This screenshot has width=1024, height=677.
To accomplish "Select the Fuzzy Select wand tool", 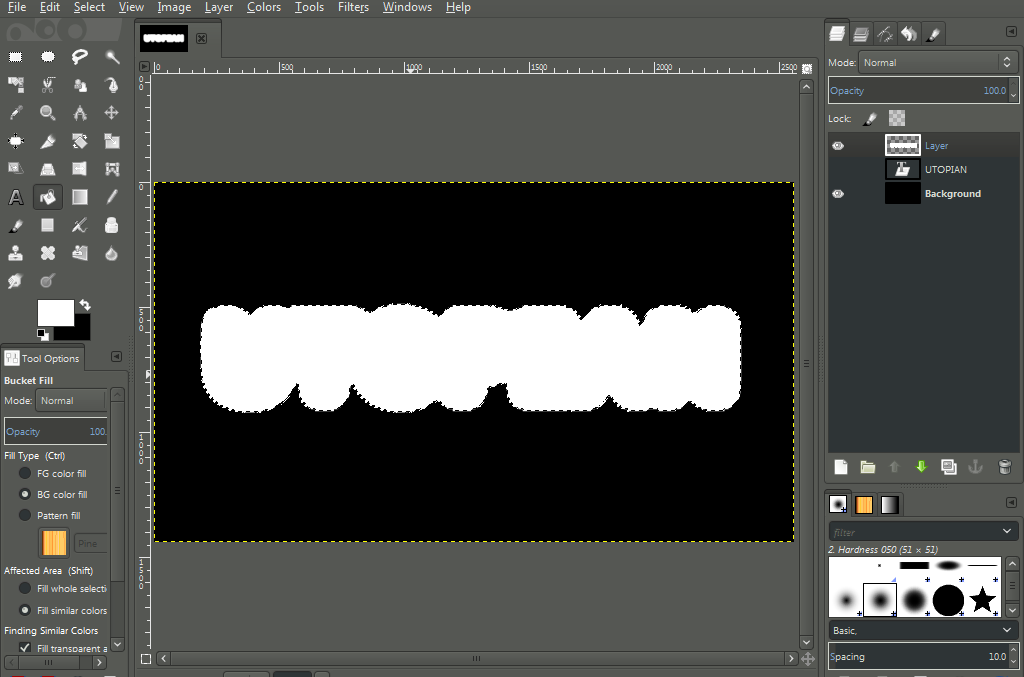I will coord(112,57).
